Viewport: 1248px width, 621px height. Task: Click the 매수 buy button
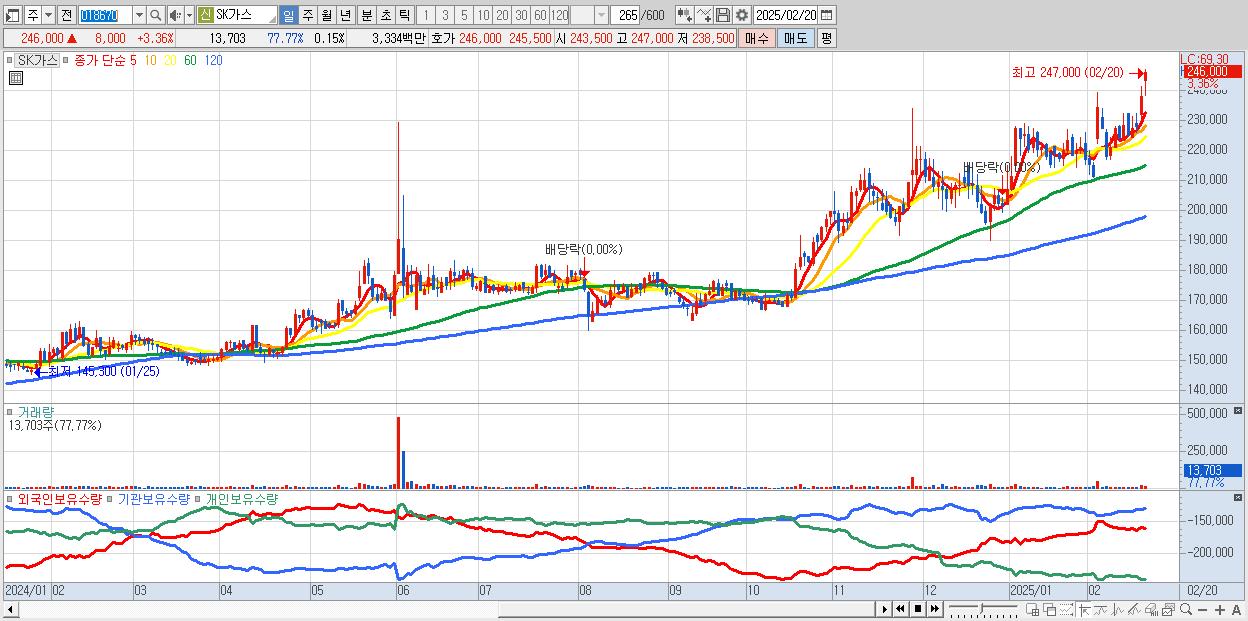[x=757, y=38]
